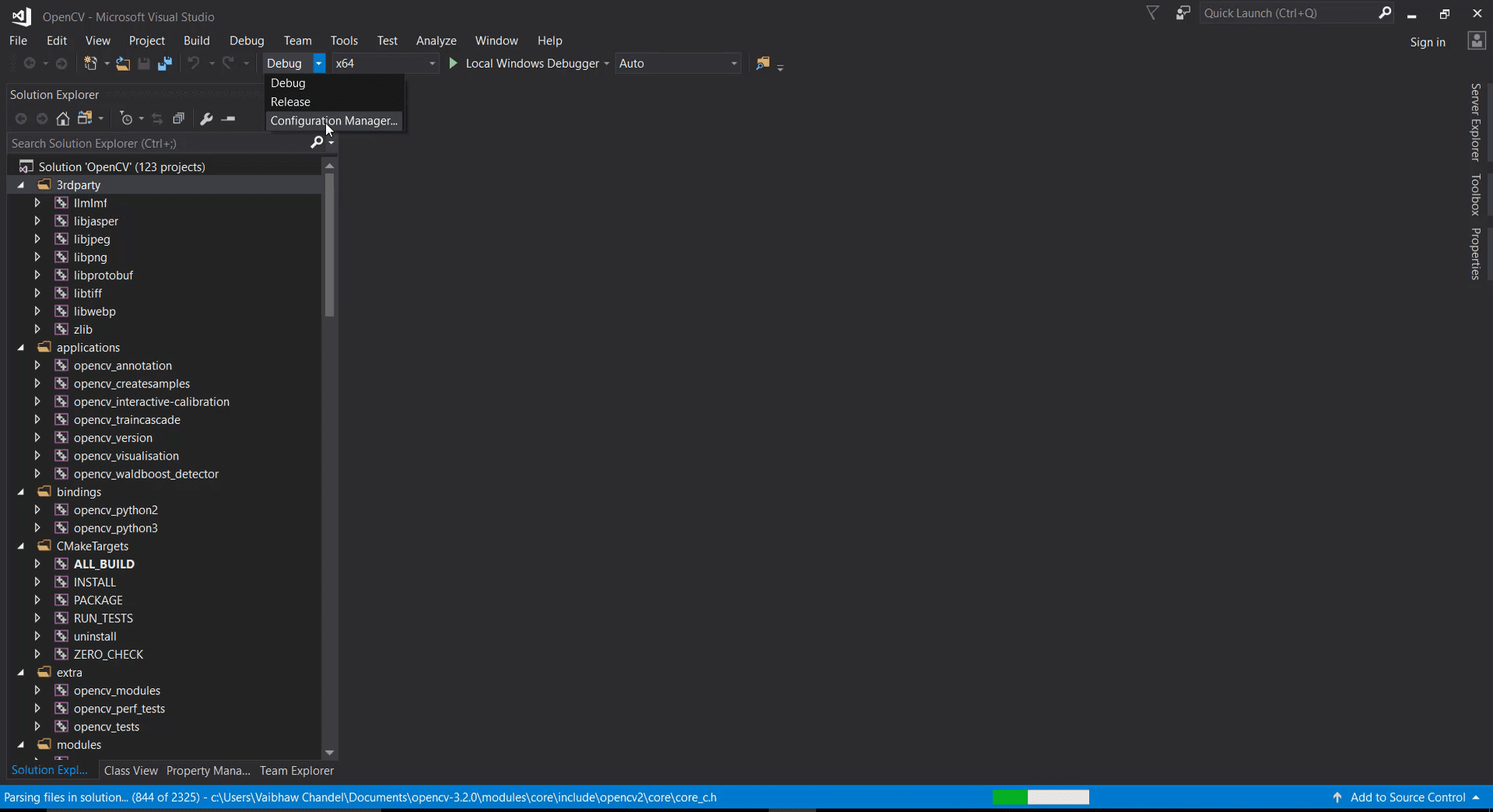This screenshot has height=812, width=1493.
Task: Click the Collapse All icon in Solution Explorer
Action: (x=178, y=118)
